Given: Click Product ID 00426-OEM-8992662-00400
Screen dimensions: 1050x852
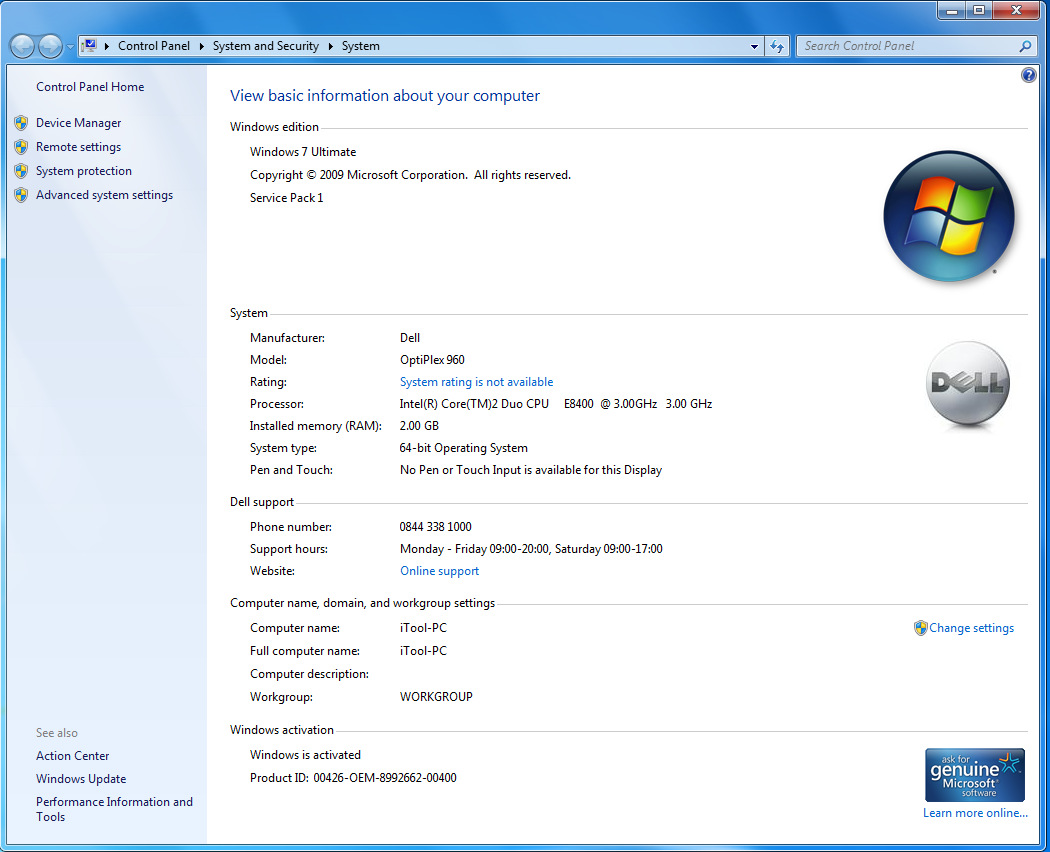Looking at the screenshot, I should pyautogui.click(x=353, y=778).
